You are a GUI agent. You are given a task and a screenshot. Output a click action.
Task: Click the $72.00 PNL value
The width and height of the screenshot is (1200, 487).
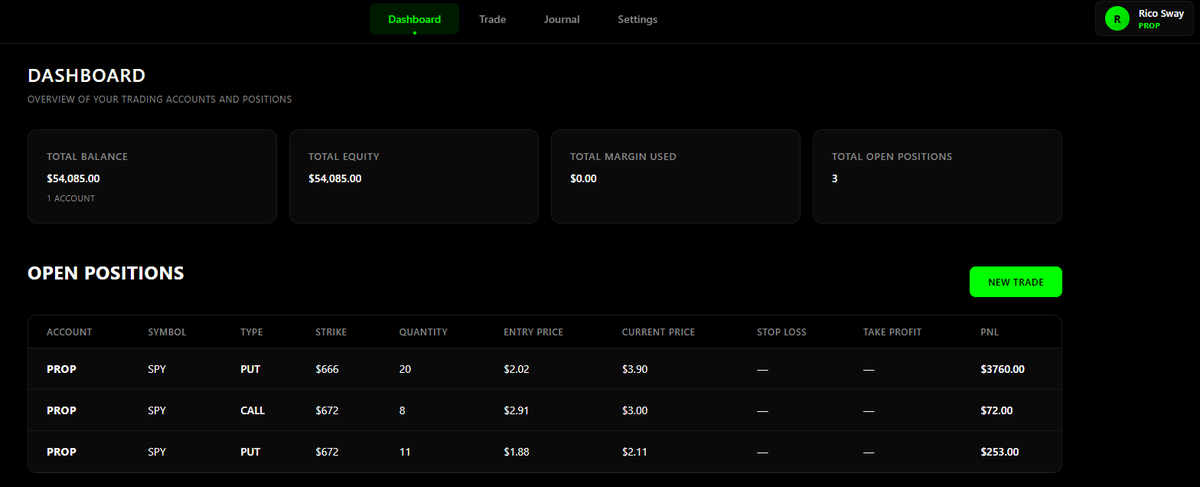point(997,410)
